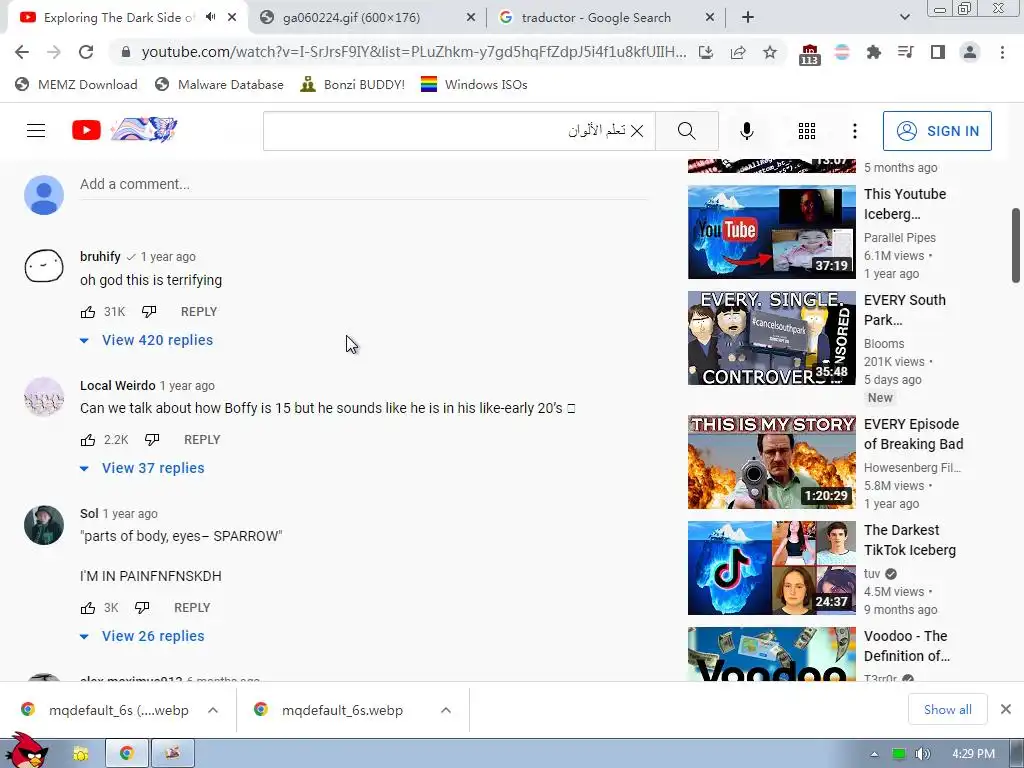1024x768 pixels.
Task: Open a new browser tab
Action: pos(748,18)
